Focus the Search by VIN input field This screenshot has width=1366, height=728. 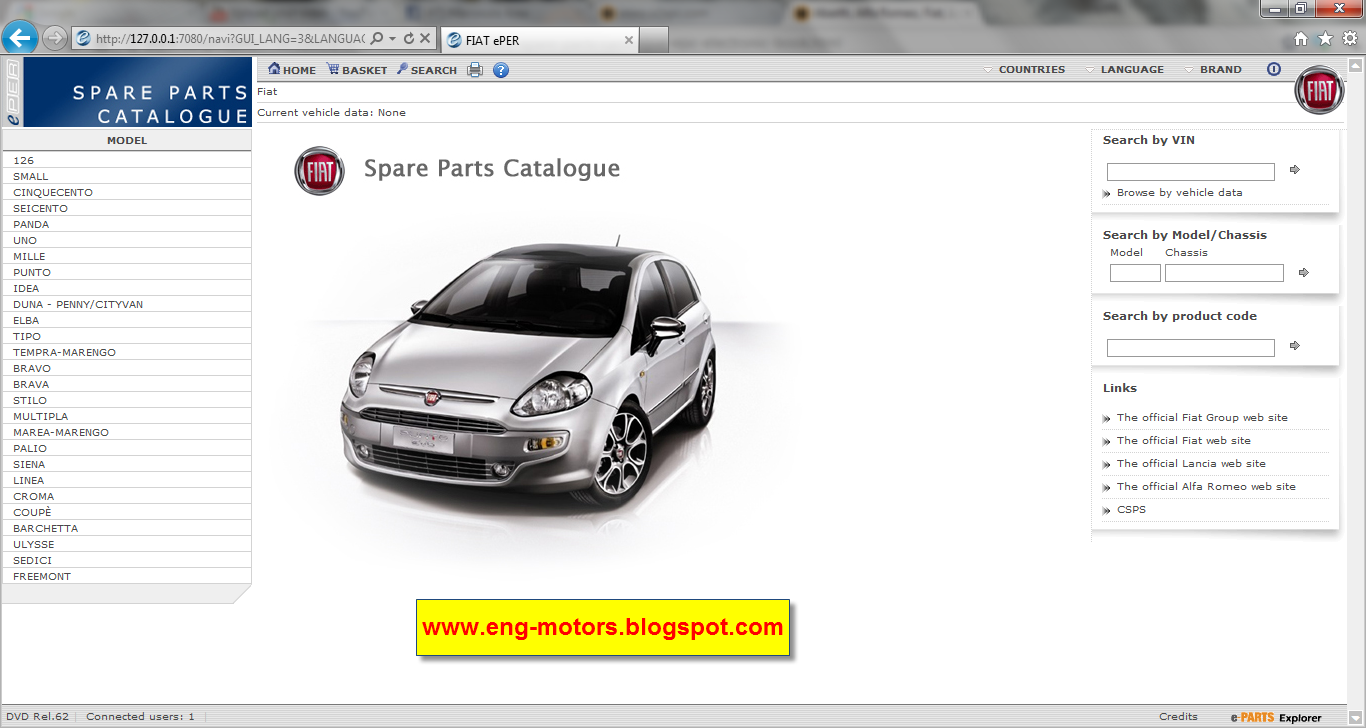tap(1191, 172)
